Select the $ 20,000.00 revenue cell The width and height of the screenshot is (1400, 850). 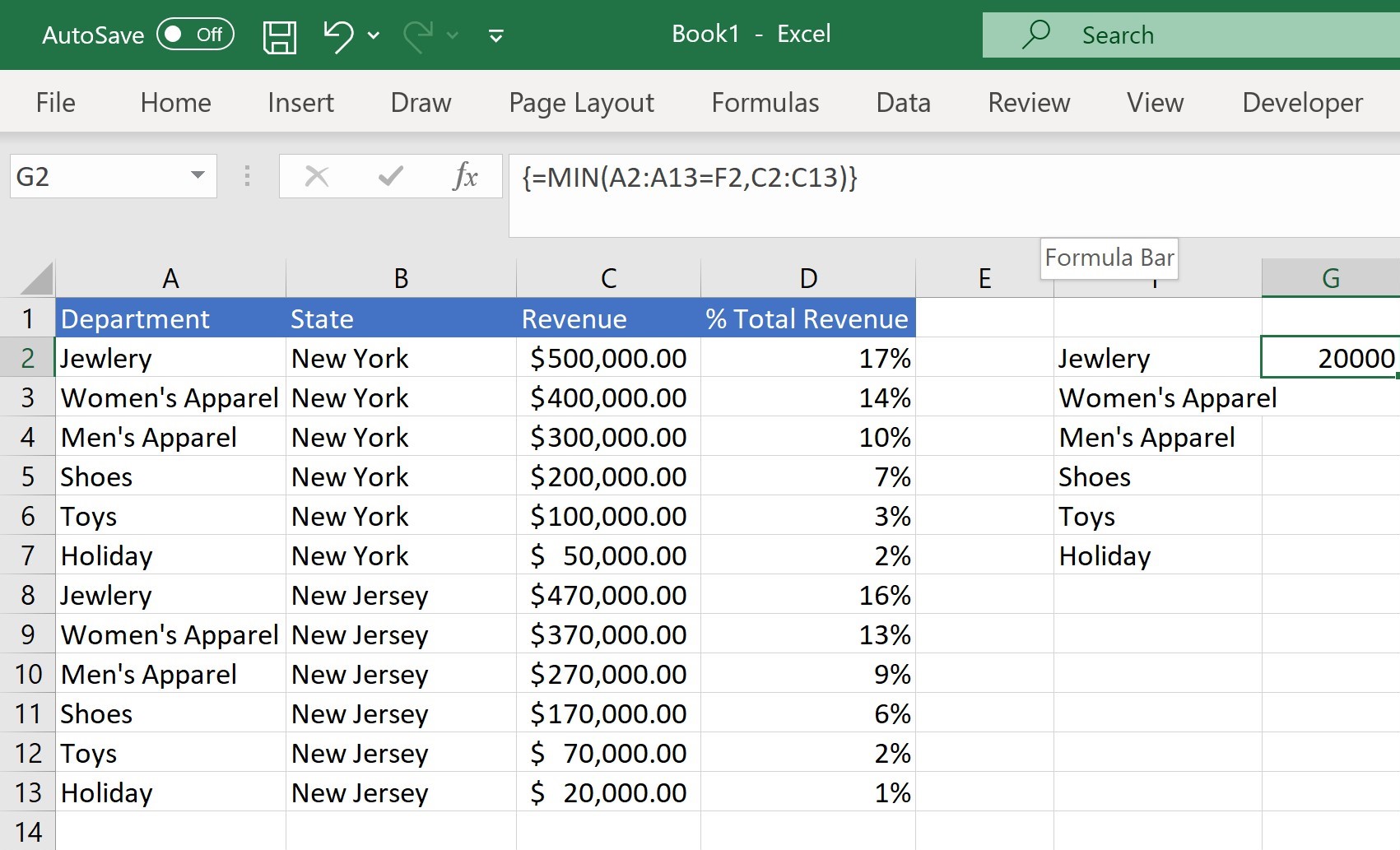click(608, 792)
